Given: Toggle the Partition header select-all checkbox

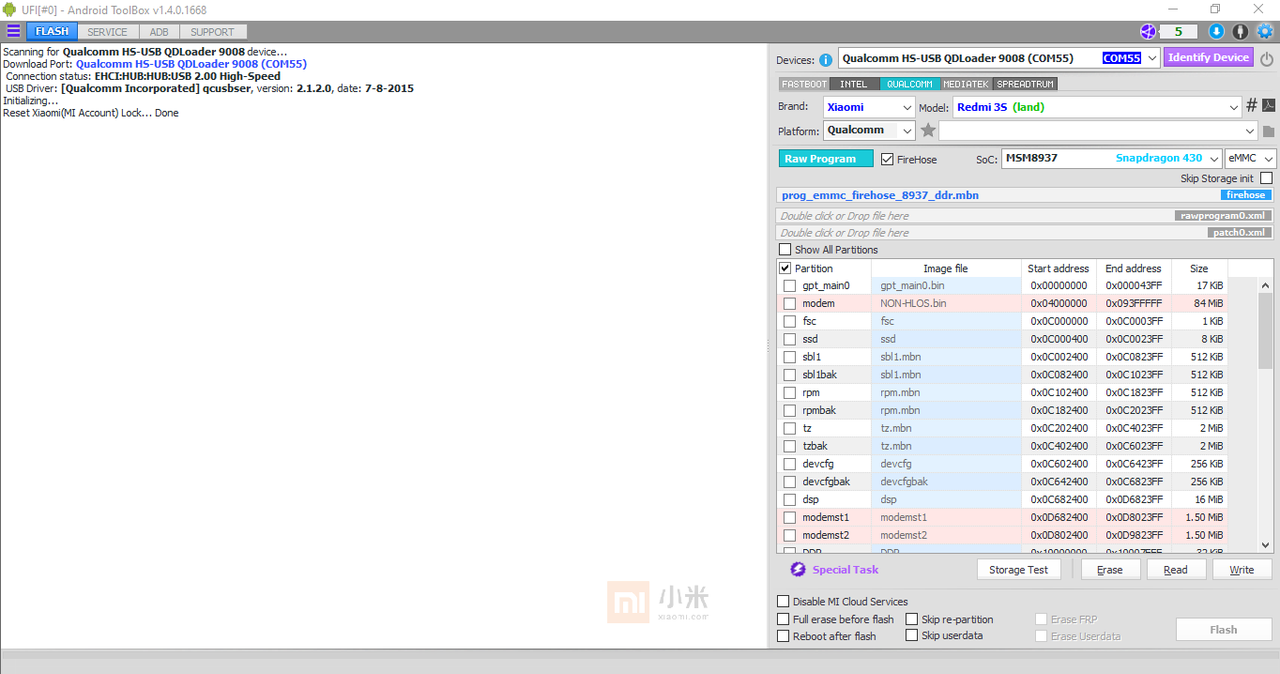Looking at the screenshot, I should (x=785, y=268).
